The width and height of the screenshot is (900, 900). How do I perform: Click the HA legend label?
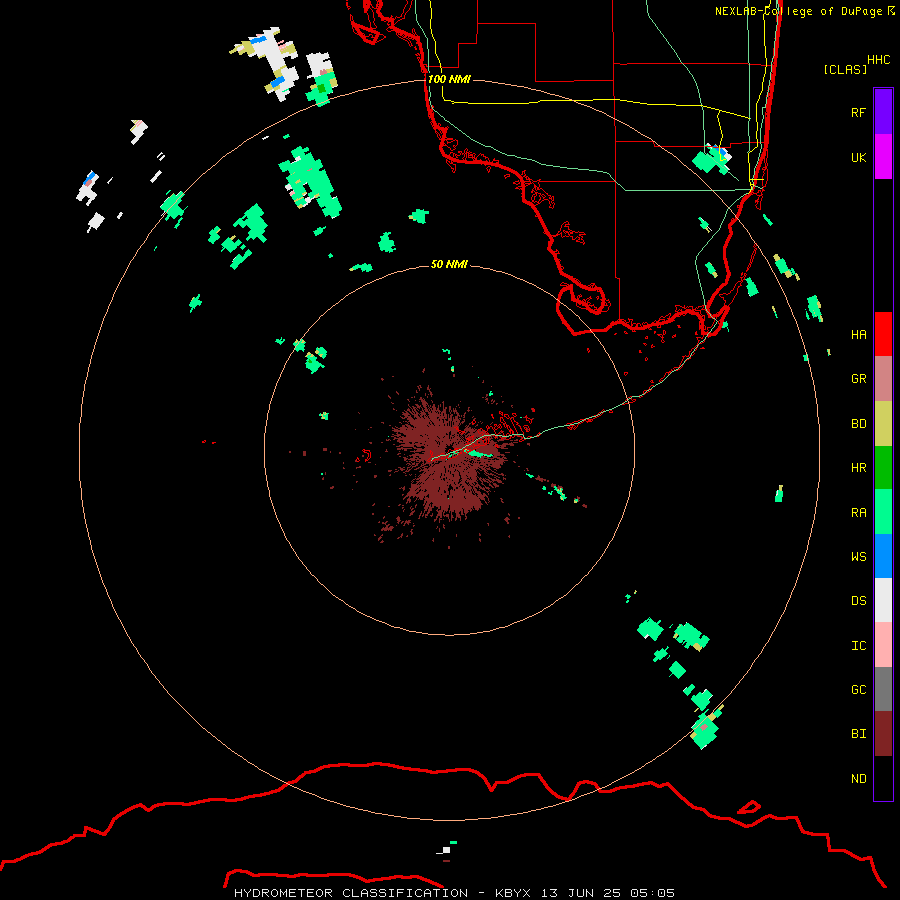pyautogui.click(x=858, y=334)
